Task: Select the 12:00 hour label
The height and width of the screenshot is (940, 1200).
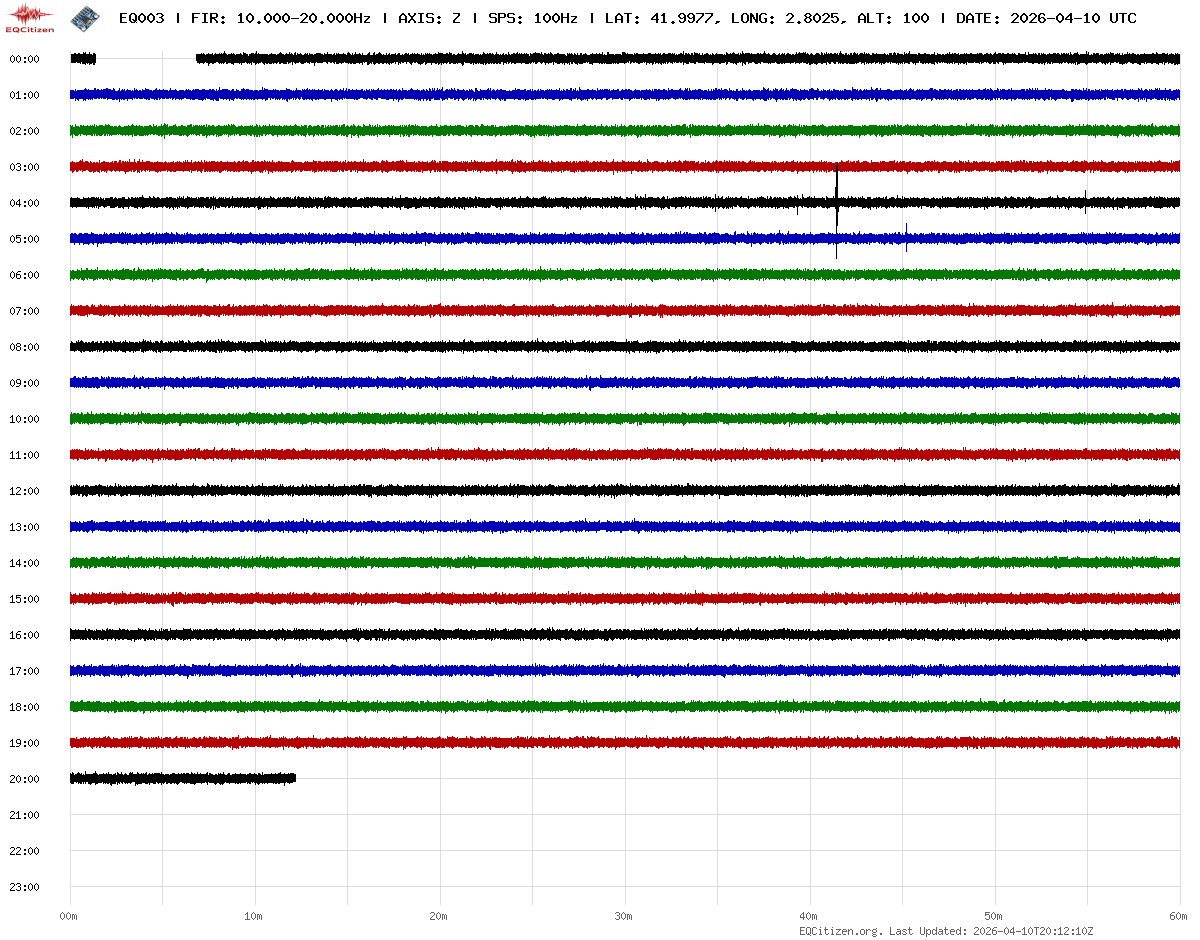Action: [24, 491]
